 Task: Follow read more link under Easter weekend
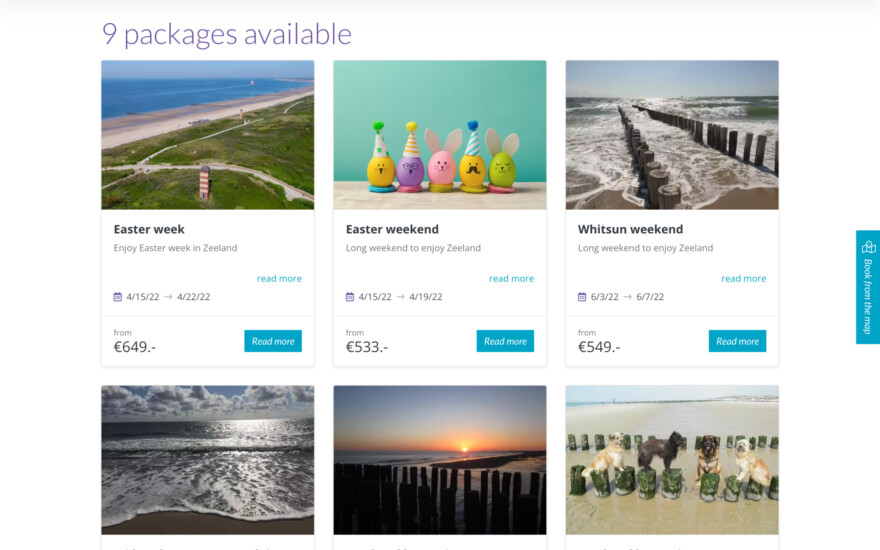point(511,279)
